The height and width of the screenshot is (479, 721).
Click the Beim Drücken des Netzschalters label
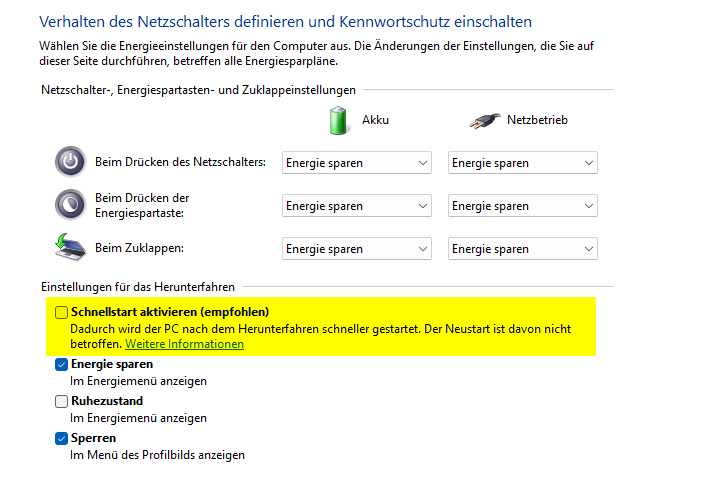tap(180, 163)
